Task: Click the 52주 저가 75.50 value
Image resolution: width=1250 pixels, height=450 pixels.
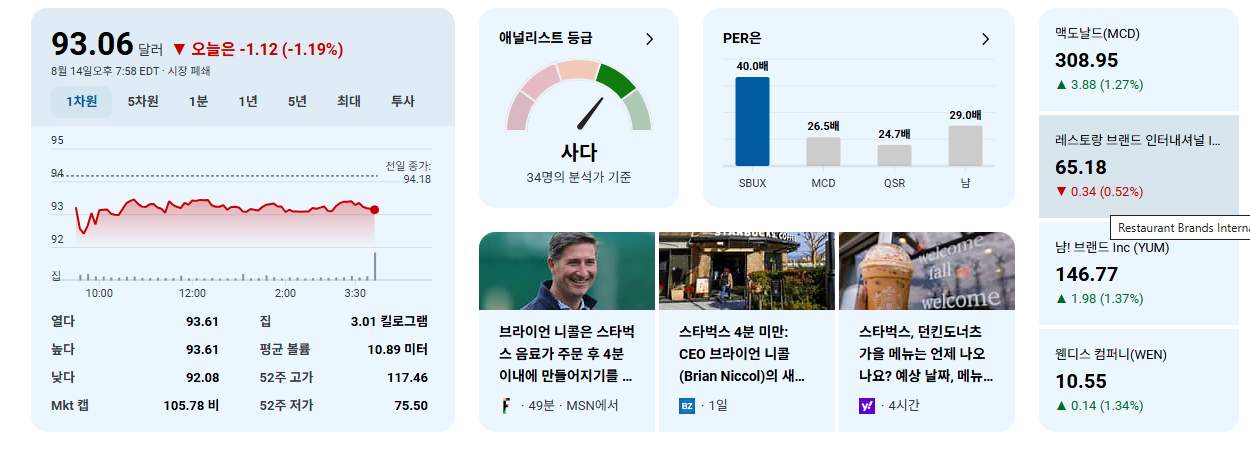Action: pos(411,405)
